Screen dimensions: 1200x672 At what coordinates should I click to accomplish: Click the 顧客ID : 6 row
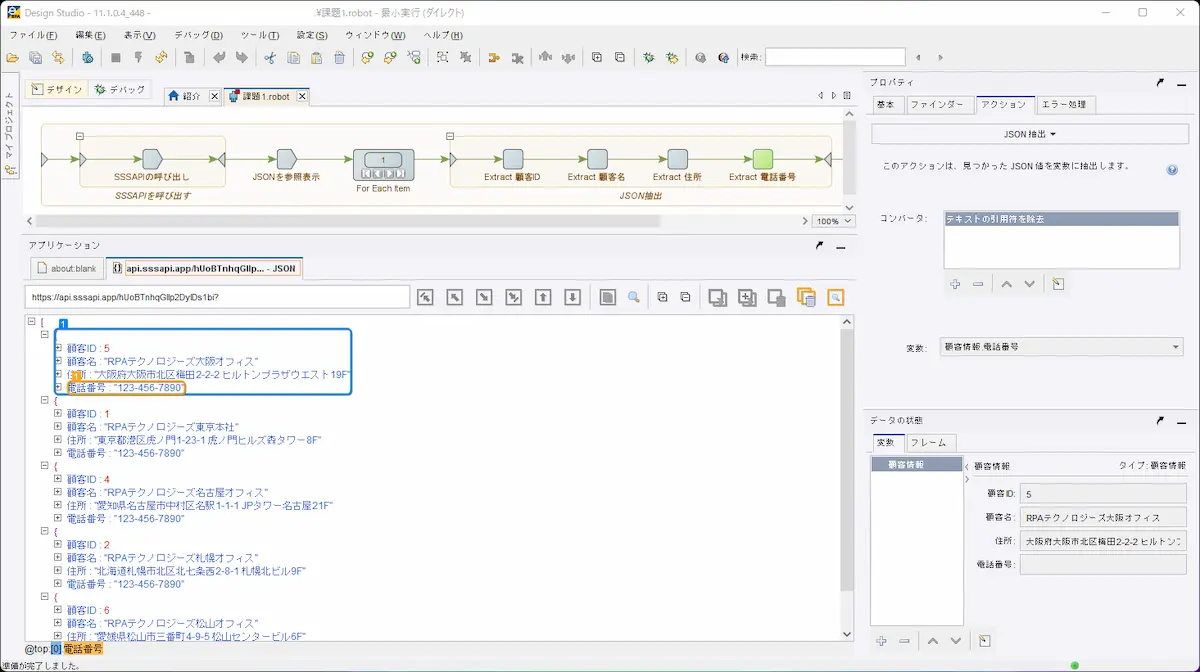point(88,609)
